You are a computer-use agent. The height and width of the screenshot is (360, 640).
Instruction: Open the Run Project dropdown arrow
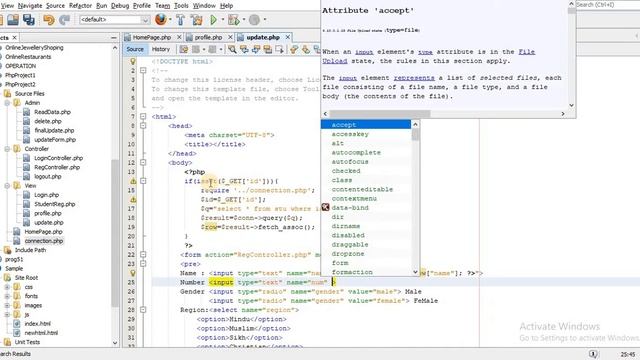(223, 19)
